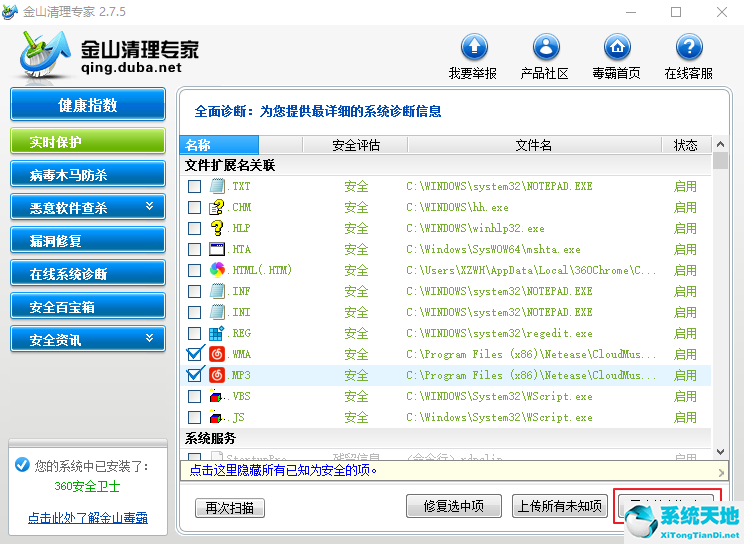Viewport: 744px width, 544px height.
Task: Uncheck the .WMA checkbox
Action: coord(194,354)
